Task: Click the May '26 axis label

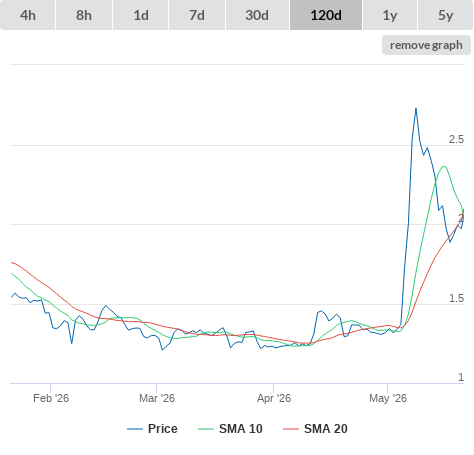Action: (388, 398)
